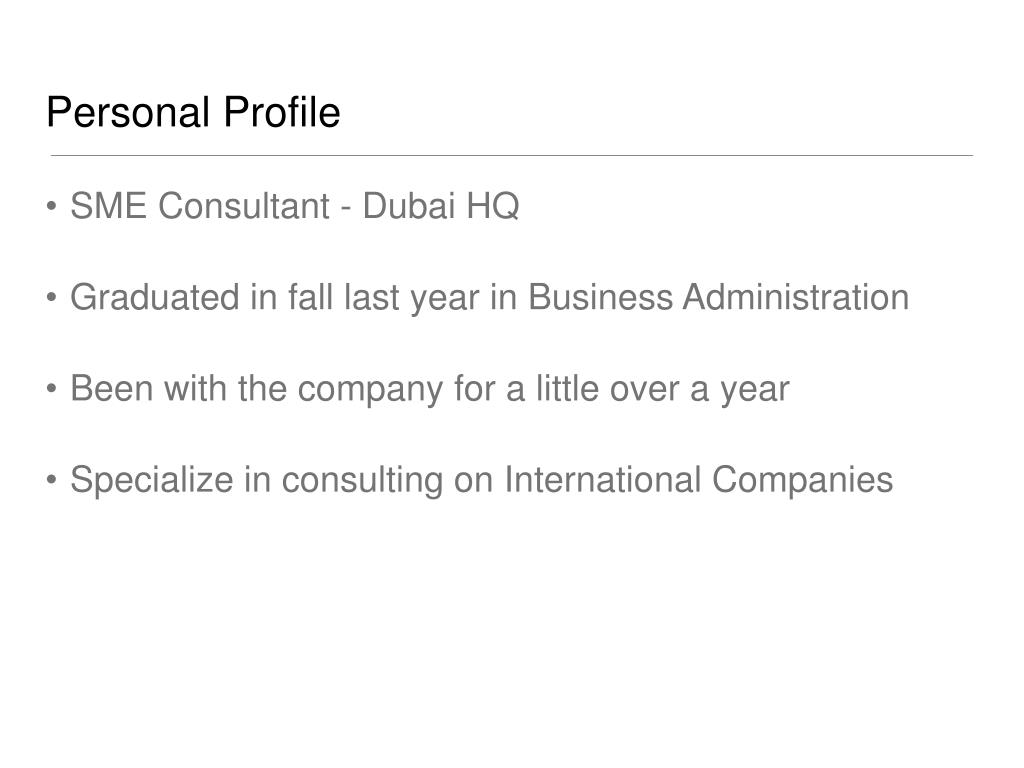Click the 'Personal Profile' slide title
The height and width of the screenshot is (768, 1024).
pyautogui.click(x=193, y=112)
